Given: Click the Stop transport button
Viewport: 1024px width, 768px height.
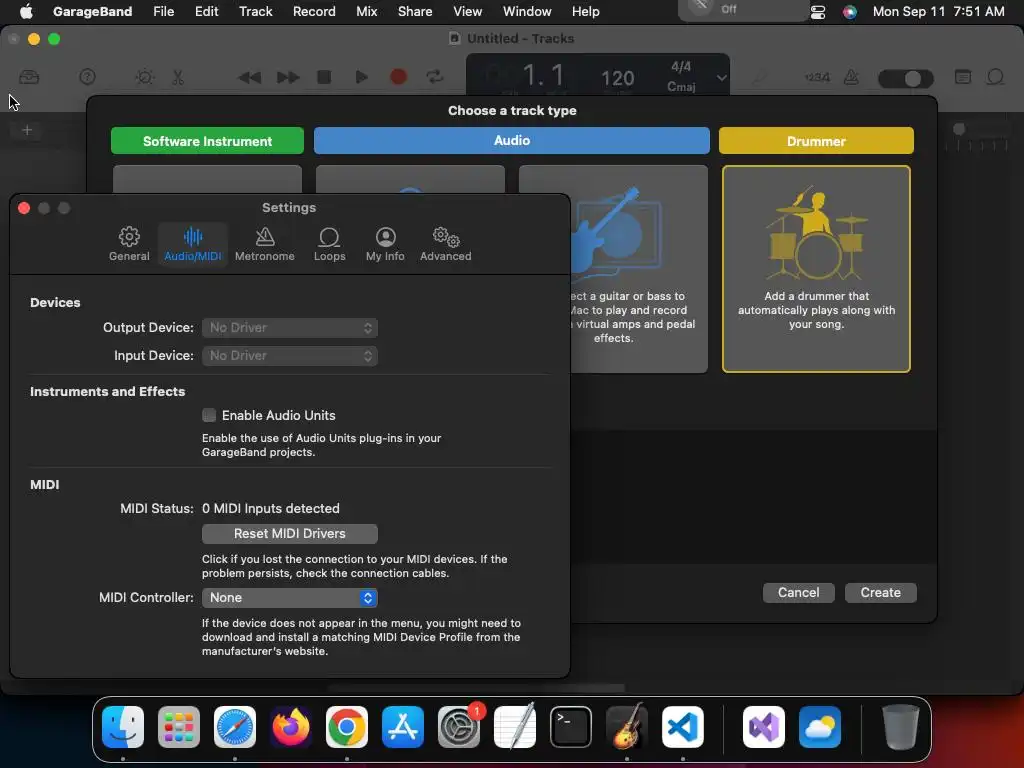Looking at the screenshot, I should [x=324, y=77].
